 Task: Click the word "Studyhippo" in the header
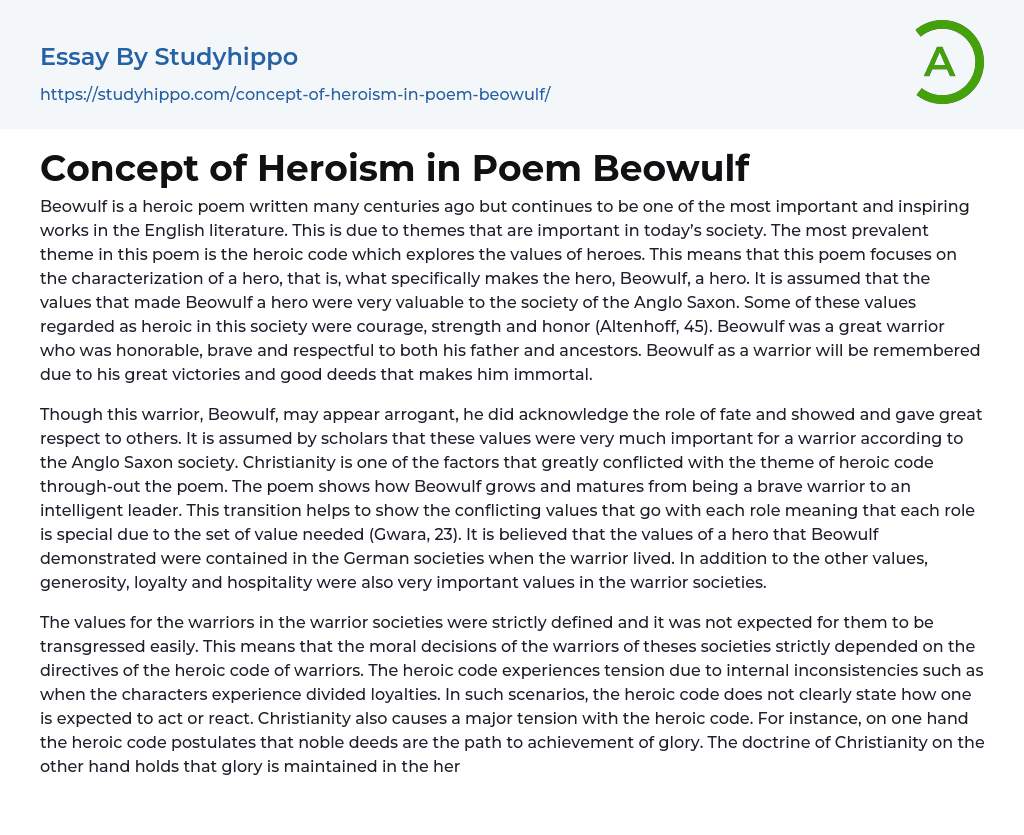tap(226, 57)
